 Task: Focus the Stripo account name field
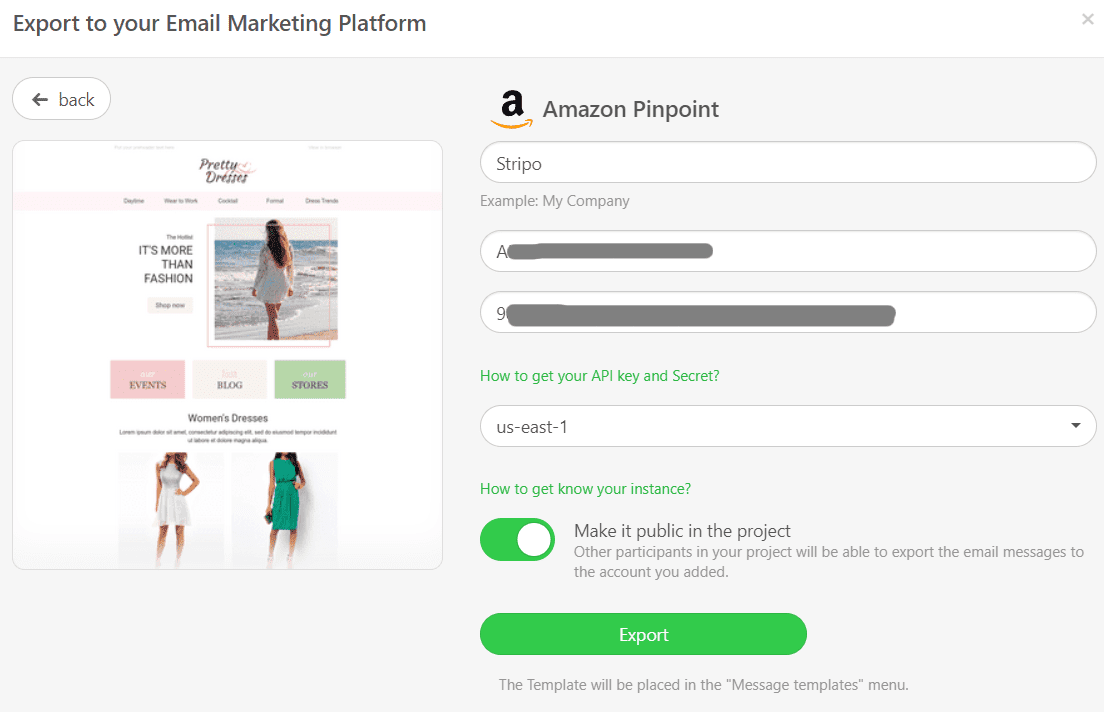(788, 163)
